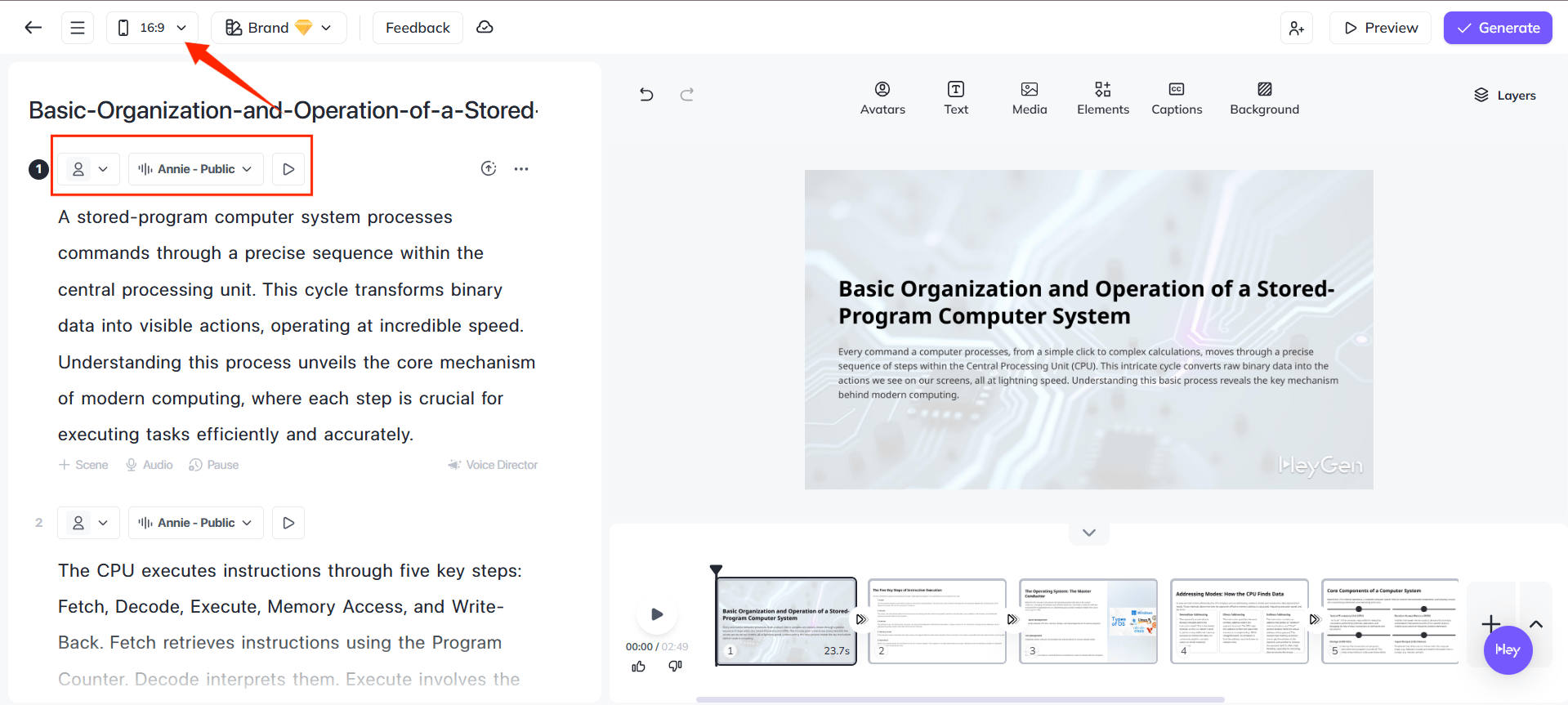Click the Generate button
This screenshot has width=1568, height=705.
pos(1498,28)
